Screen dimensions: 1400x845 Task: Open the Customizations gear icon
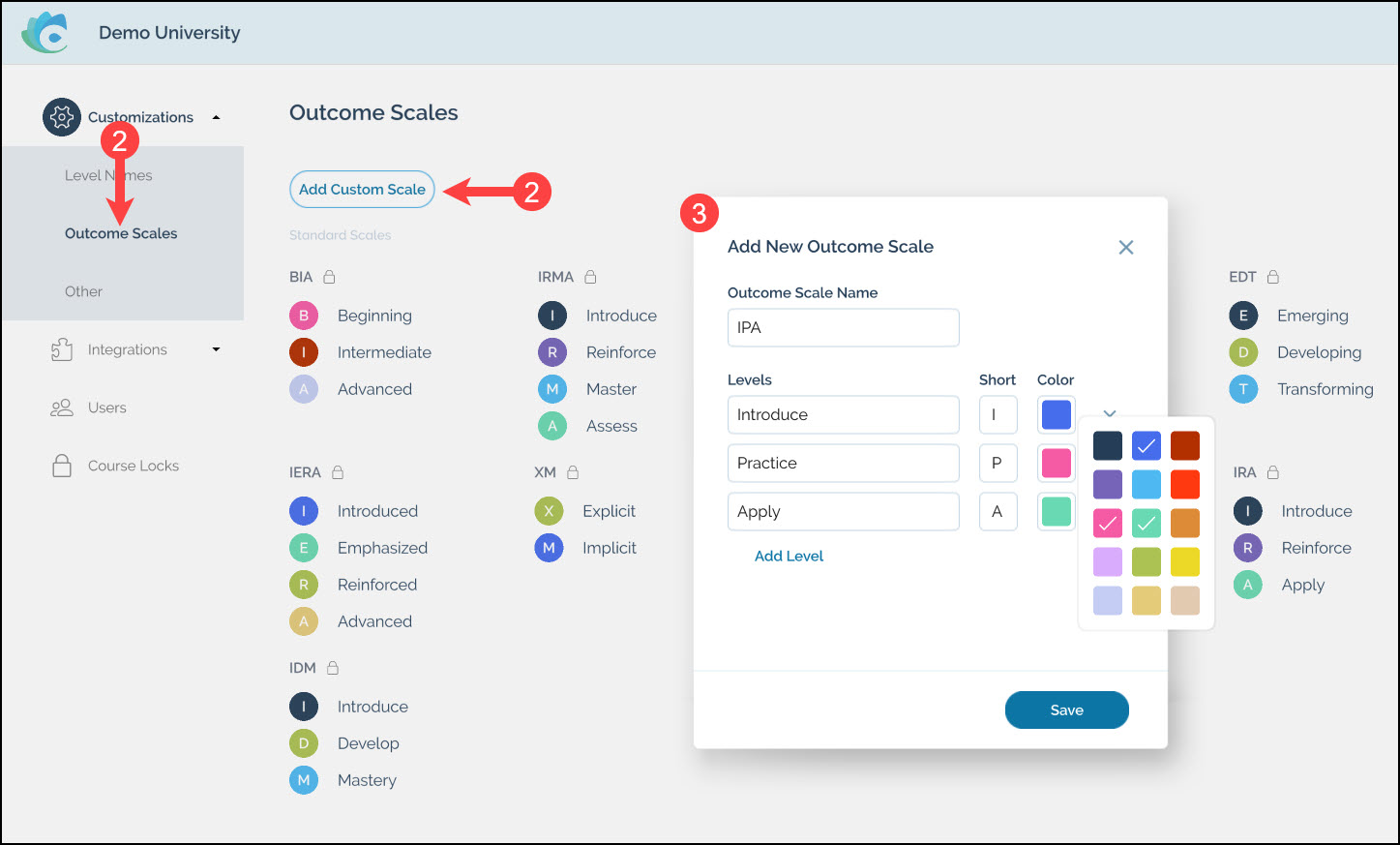(x=62, y=117)
